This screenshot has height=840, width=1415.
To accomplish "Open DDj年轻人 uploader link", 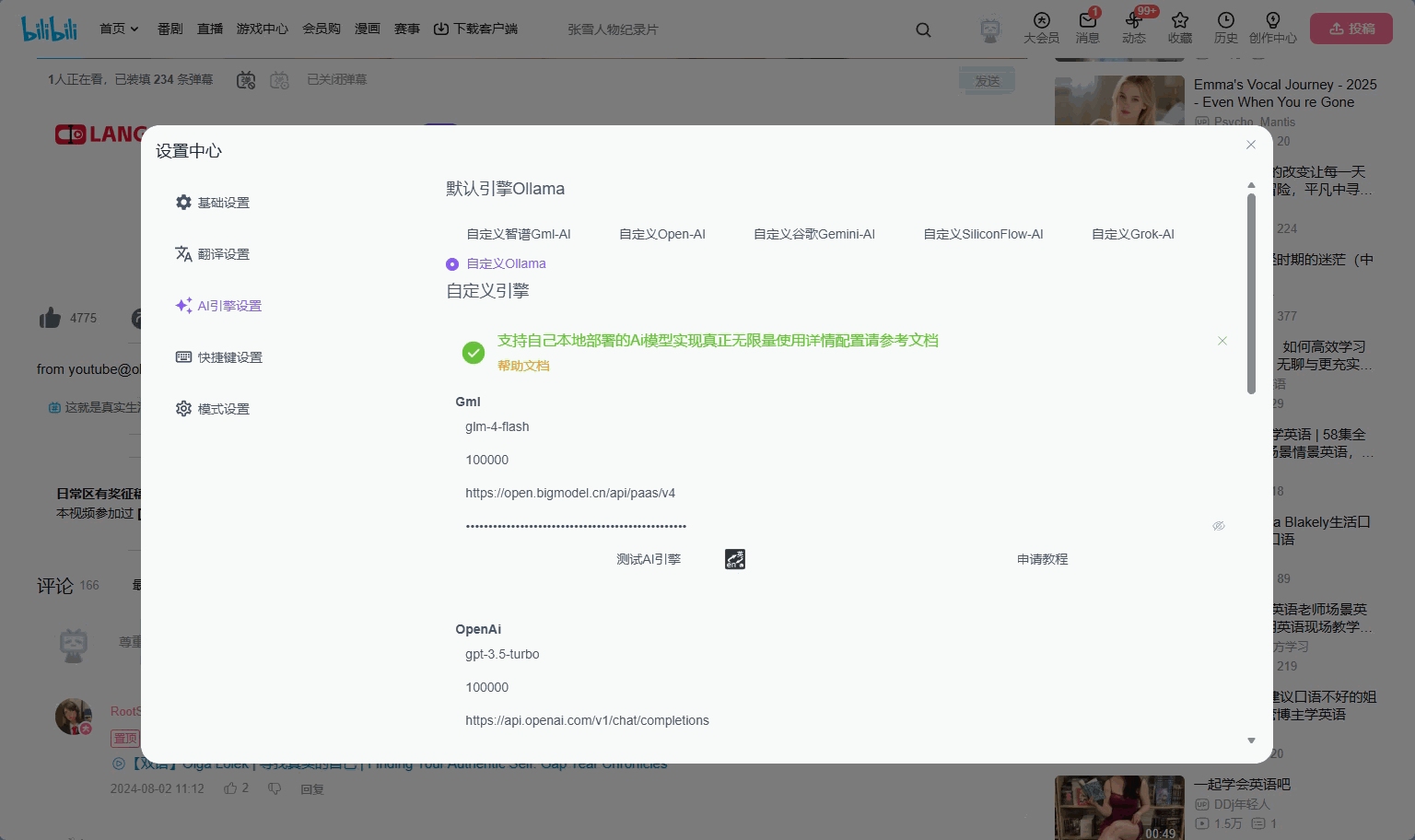I will tap(1233, 805).
